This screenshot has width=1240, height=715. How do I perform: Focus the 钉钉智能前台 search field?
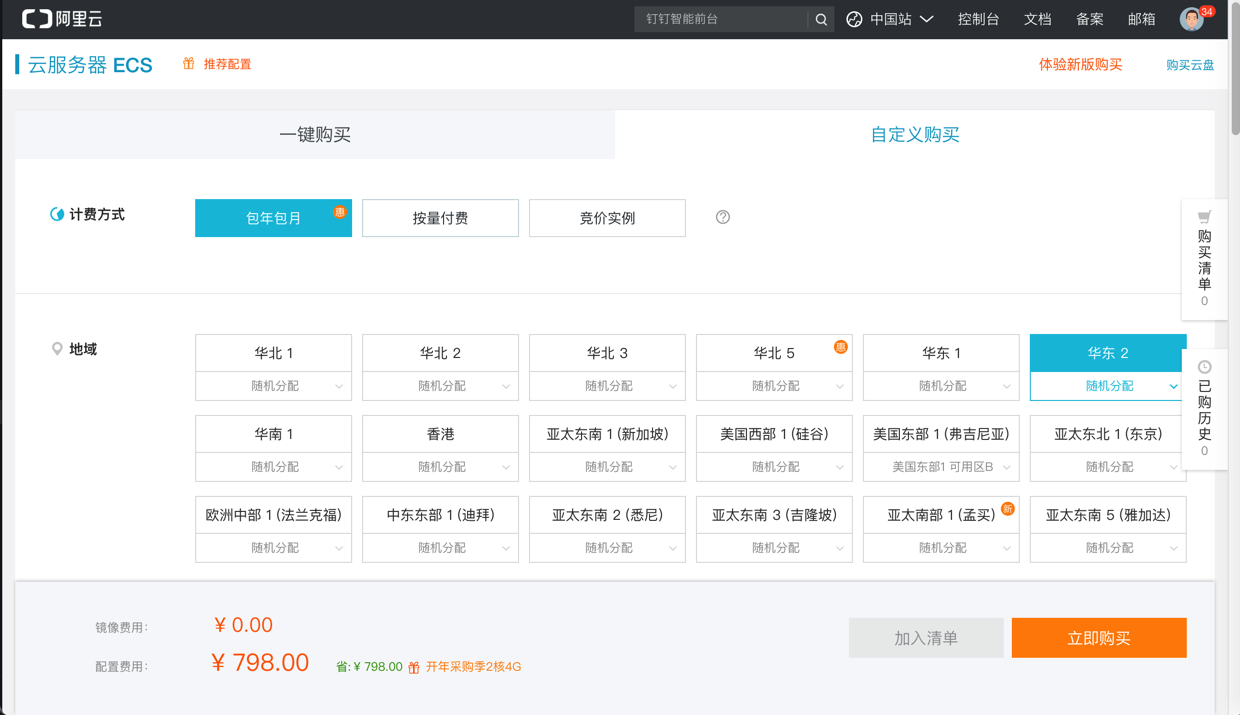(720, 19)
